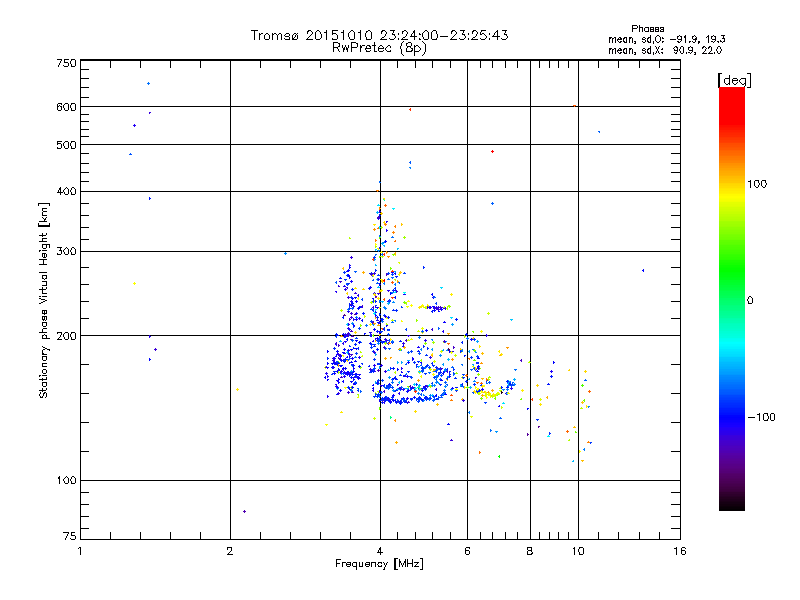This screenshot has height=600, width=800.
Task: Click the 'Frequency [MHz]' axis label
Action: pos(379,564)
